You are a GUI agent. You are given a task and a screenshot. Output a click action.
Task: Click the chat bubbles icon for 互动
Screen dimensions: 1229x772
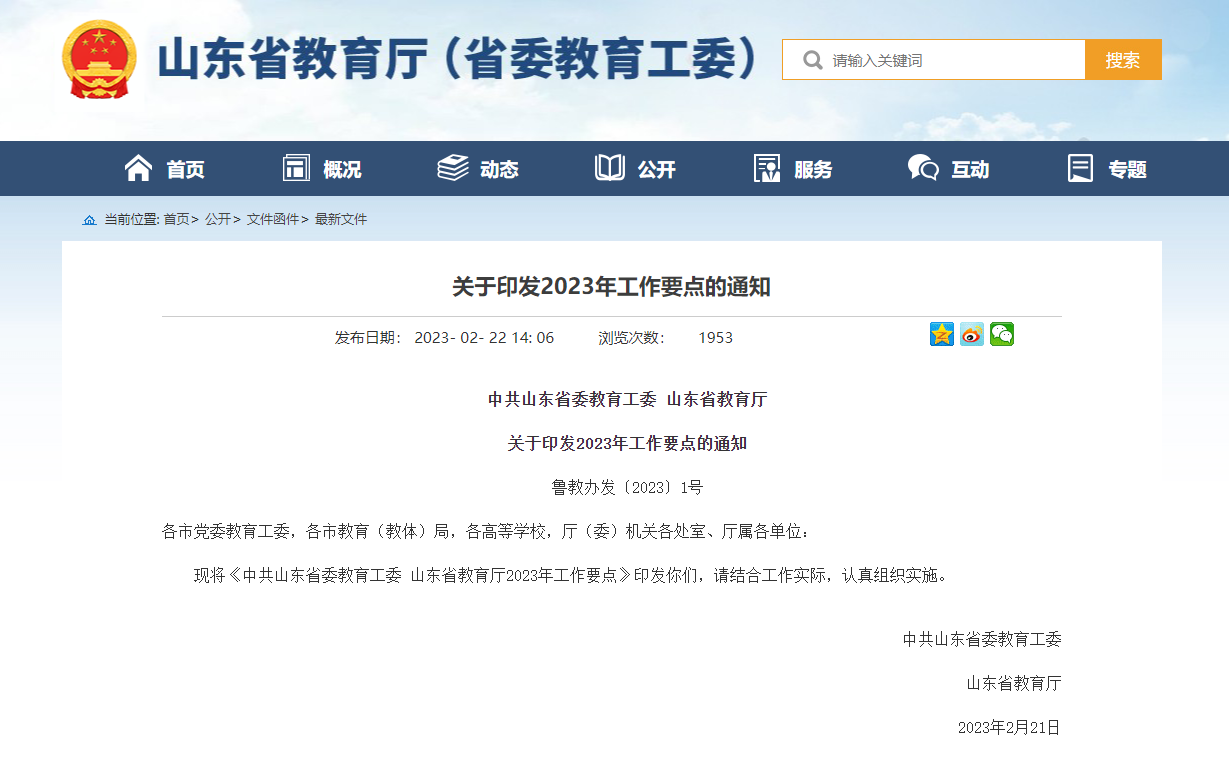click(x=922, y=168)
